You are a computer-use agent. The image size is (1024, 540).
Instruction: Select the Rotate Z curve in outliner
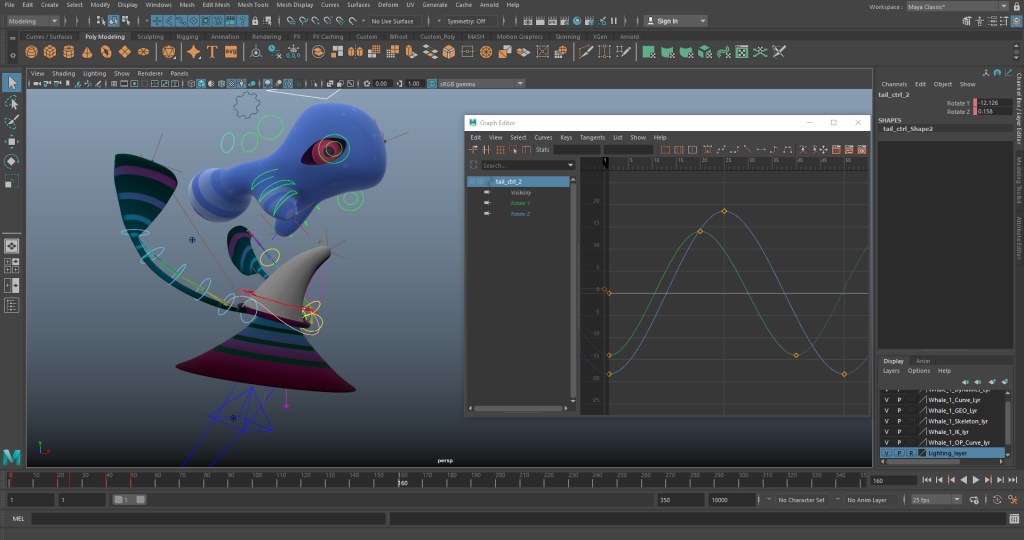coord(520,214)
